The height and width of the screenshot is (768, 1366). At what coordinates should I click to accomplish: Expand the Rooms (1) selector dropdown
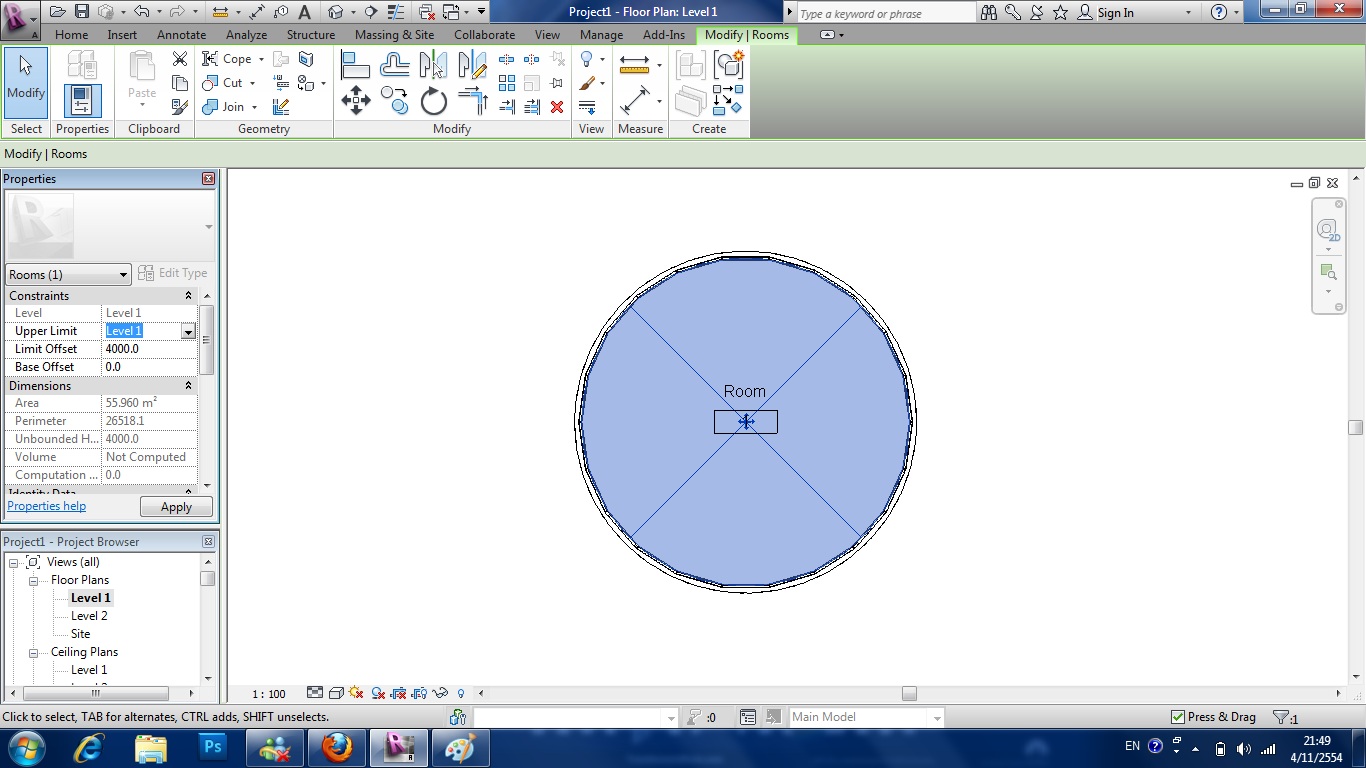tap(122, 274)
